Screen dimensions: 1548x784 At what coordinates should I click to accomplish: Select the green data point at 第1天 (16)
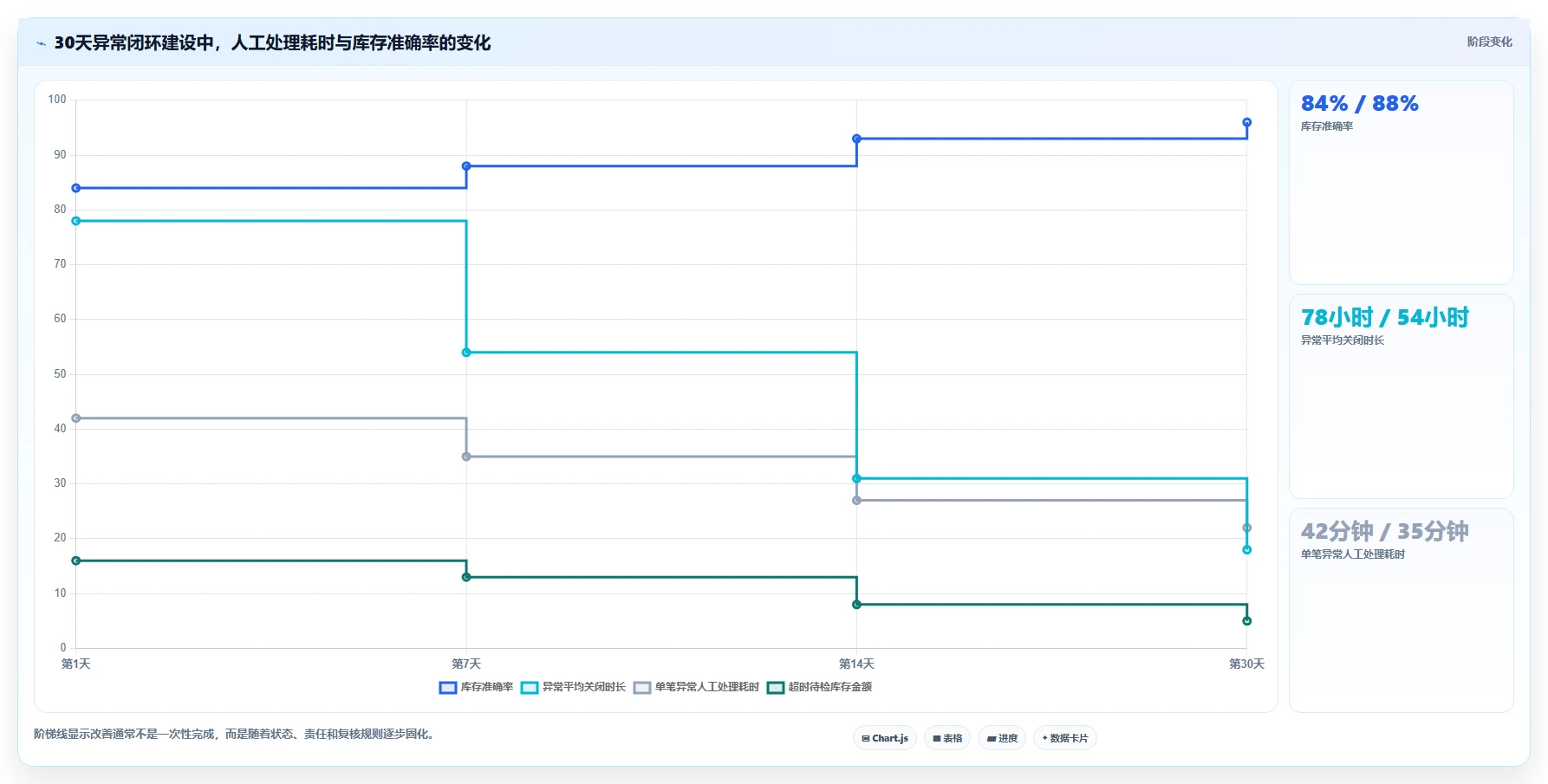click(x=76, y=560)
